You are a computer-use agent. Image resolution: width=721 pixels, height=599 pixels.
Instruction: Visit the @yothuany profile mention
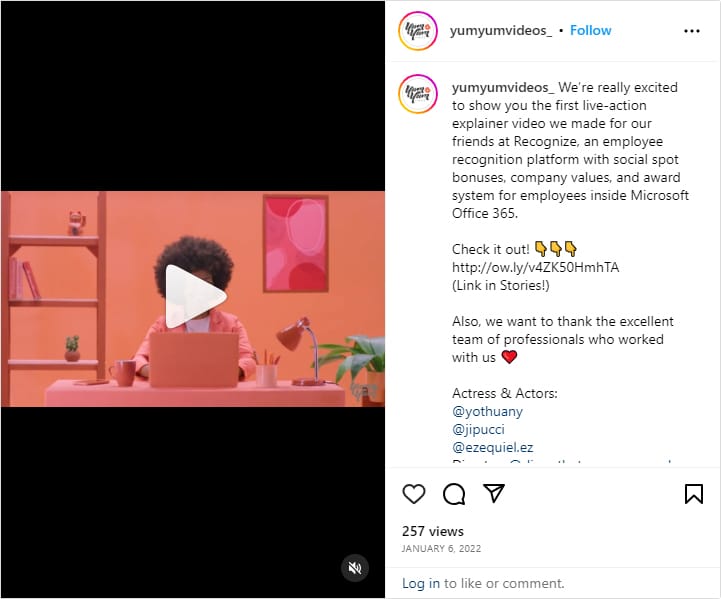click(487, 411)
